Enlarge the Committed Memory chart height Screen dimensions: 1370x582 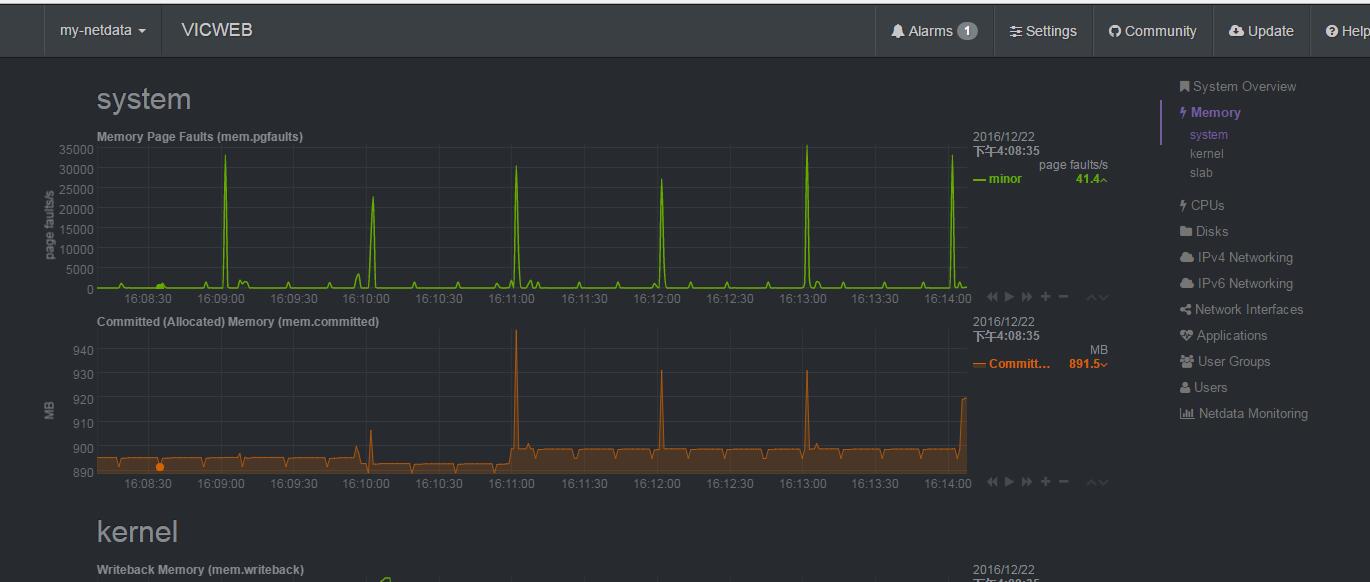1103,482
